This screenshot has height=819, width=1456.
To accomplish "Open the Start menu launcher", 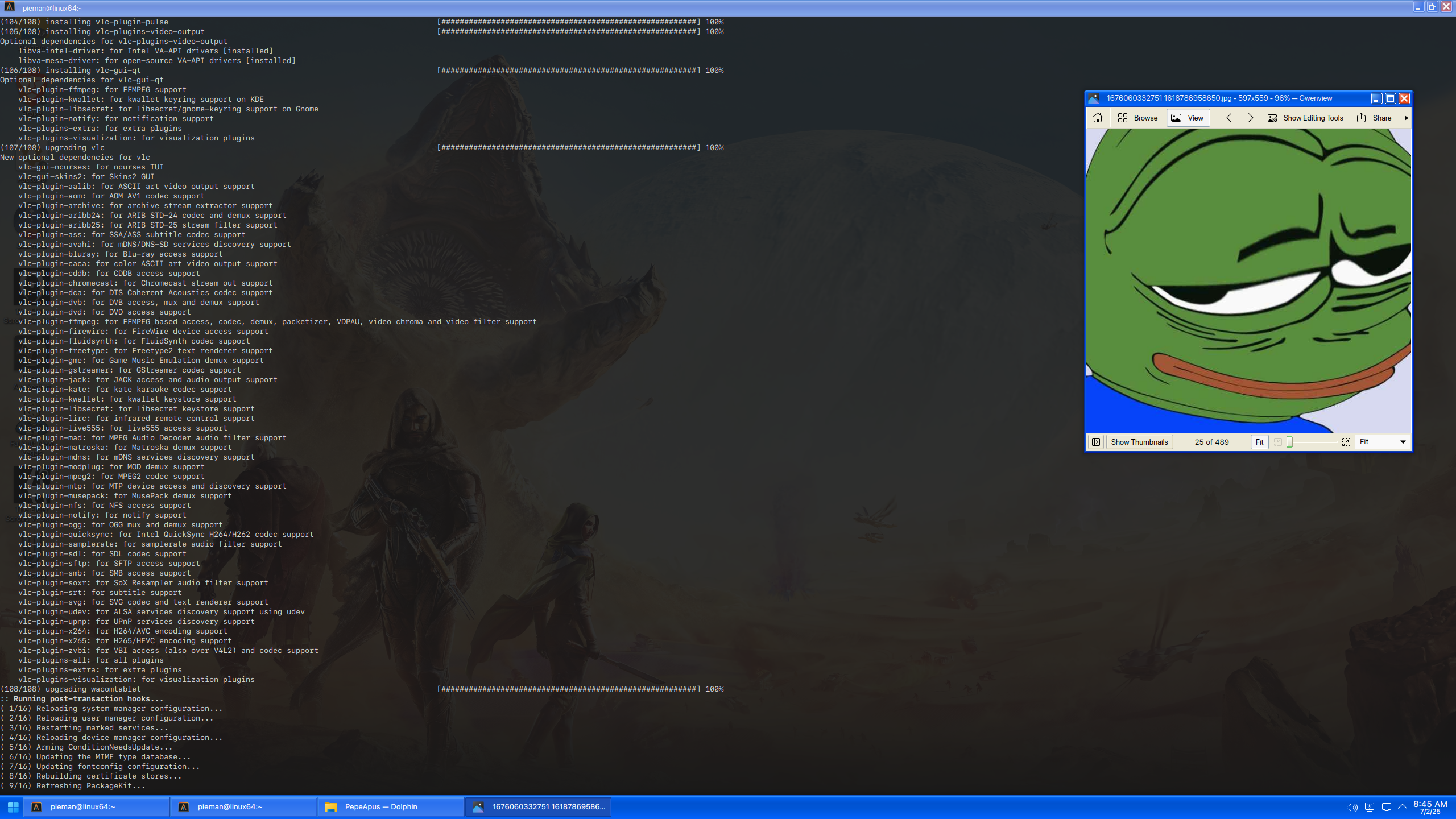I will (13, 806).
